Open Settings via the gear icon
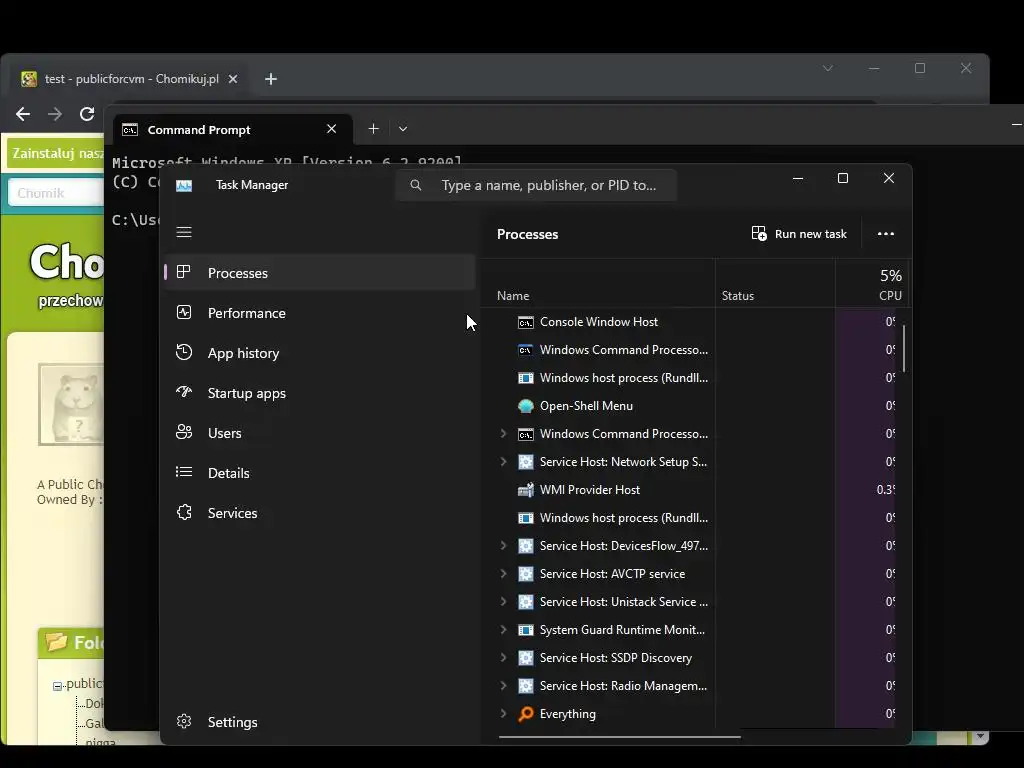 [184, 722]
